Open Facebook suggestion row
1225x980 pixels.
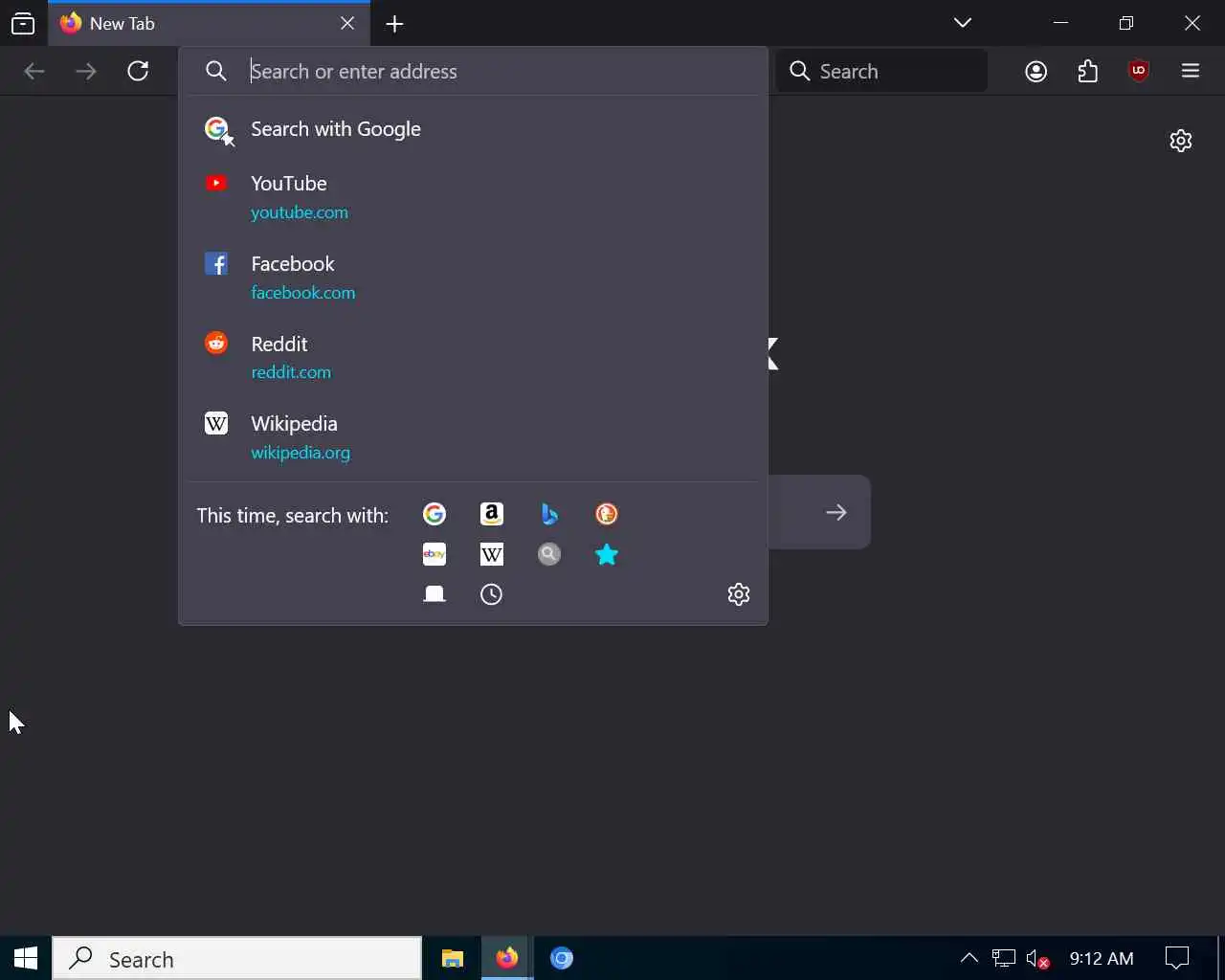[473, 278]
